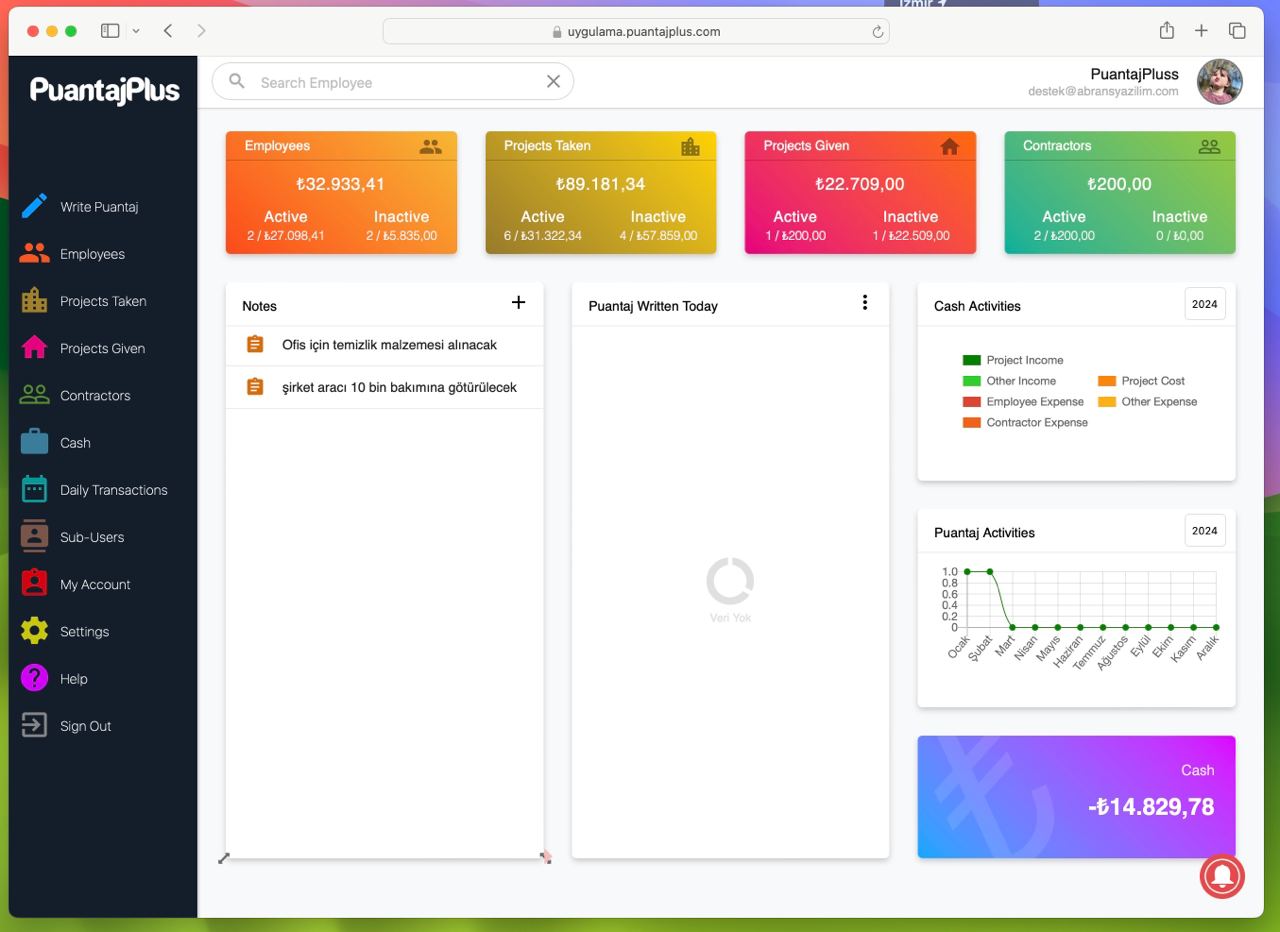Toggle Other Expense legend item

pyautogui.click(x=1147, y=402)
